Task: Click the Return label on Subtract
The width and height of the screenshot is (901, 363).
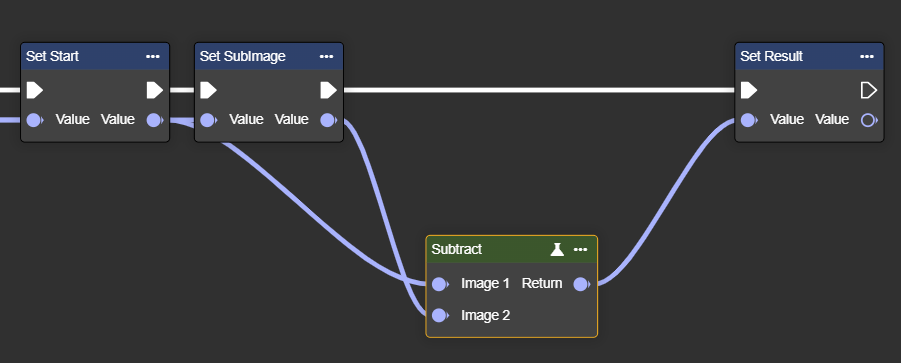Action: click(x=542, y=283)
